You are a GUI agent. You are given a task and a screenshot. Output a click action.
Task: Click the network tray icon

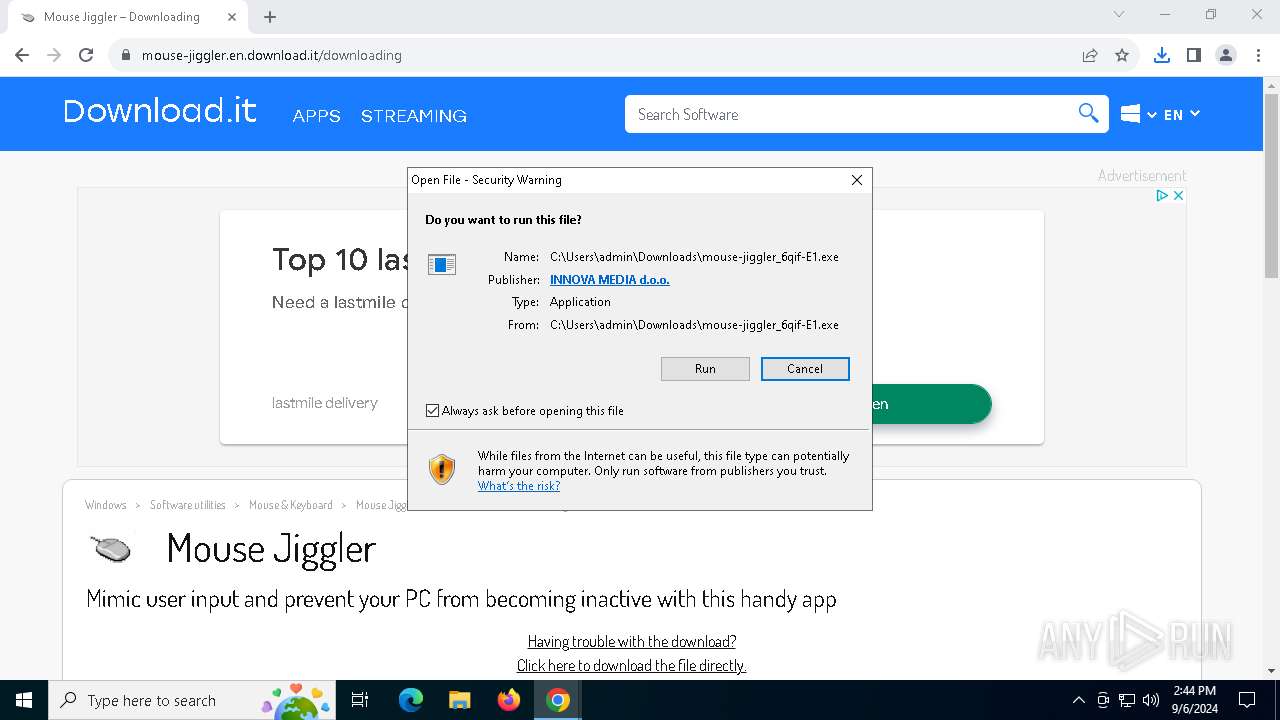(x=1127, y=700)
